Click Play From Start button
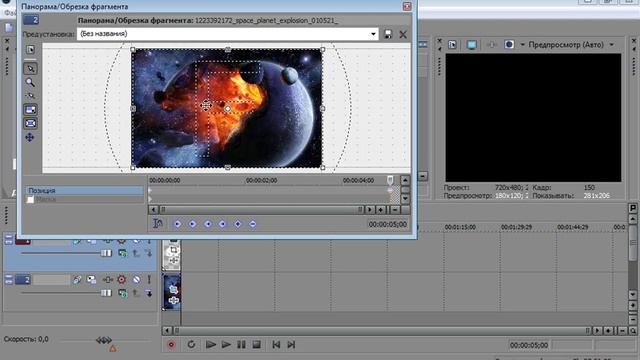This screenshot has width=640, height=360. 211,345
